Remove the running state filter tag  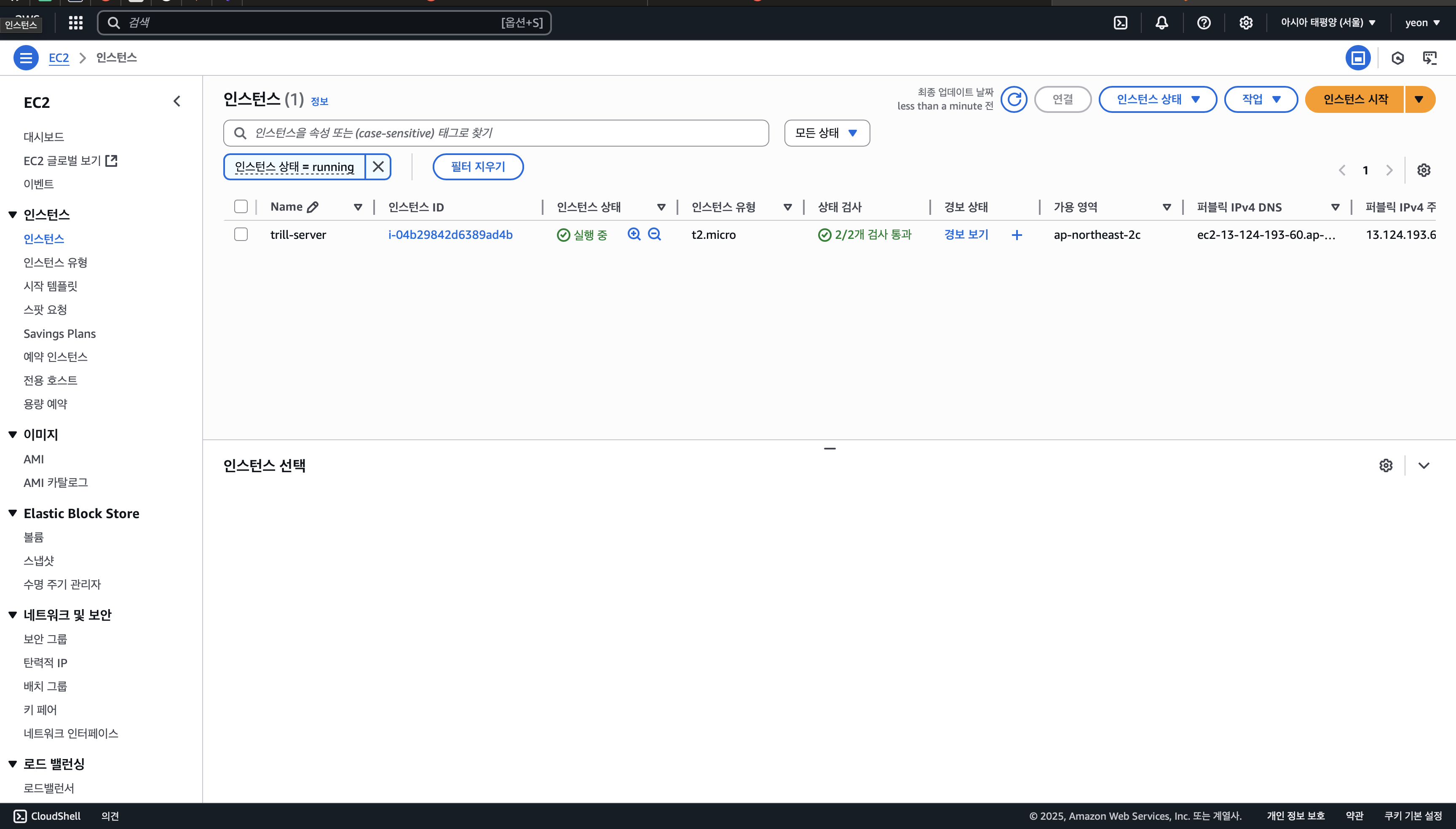coord(378,167)
